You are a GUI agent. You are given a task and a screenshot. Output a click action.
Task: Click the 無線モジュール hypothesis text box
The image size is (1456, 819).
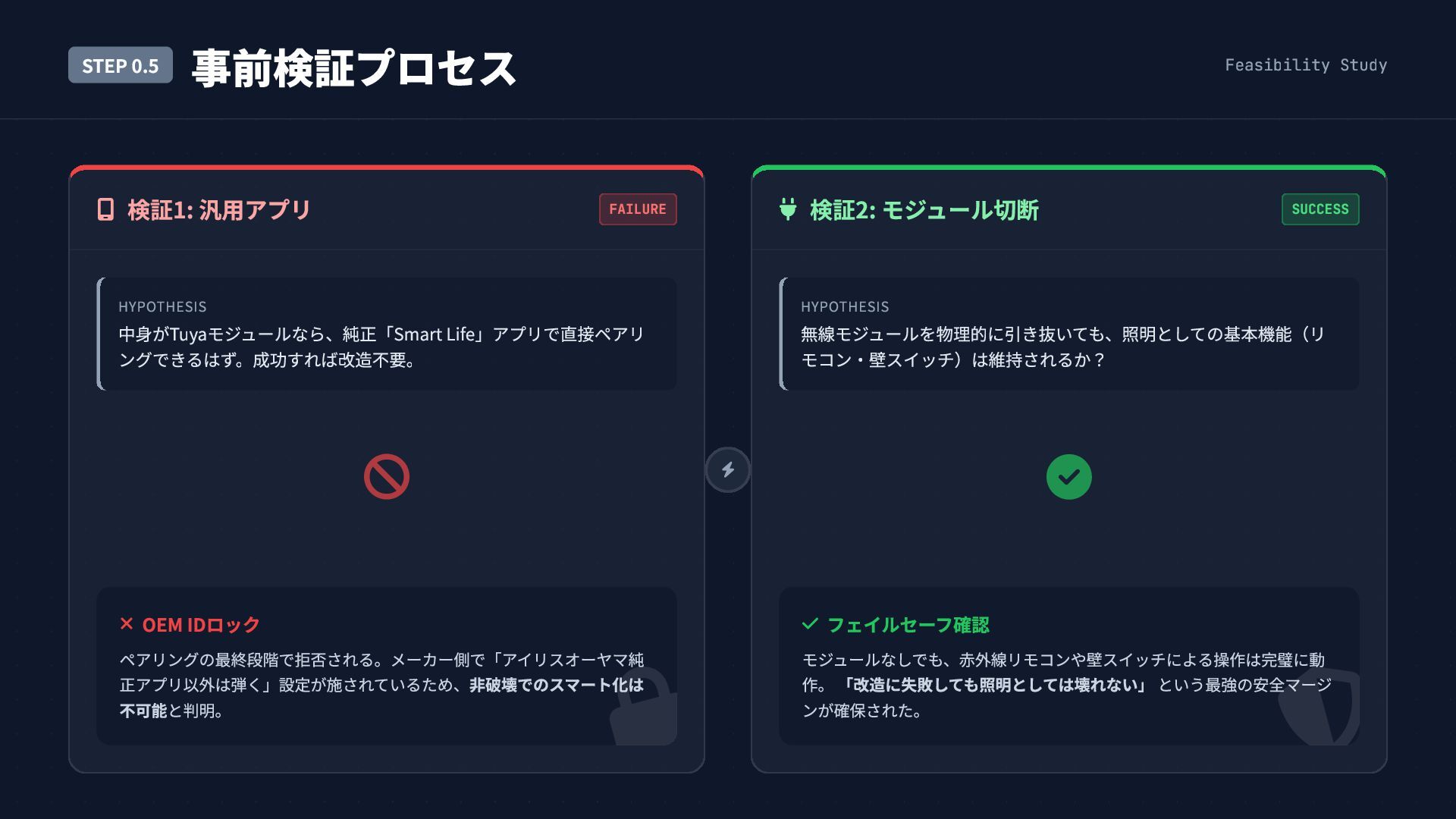click(1069, 334)
